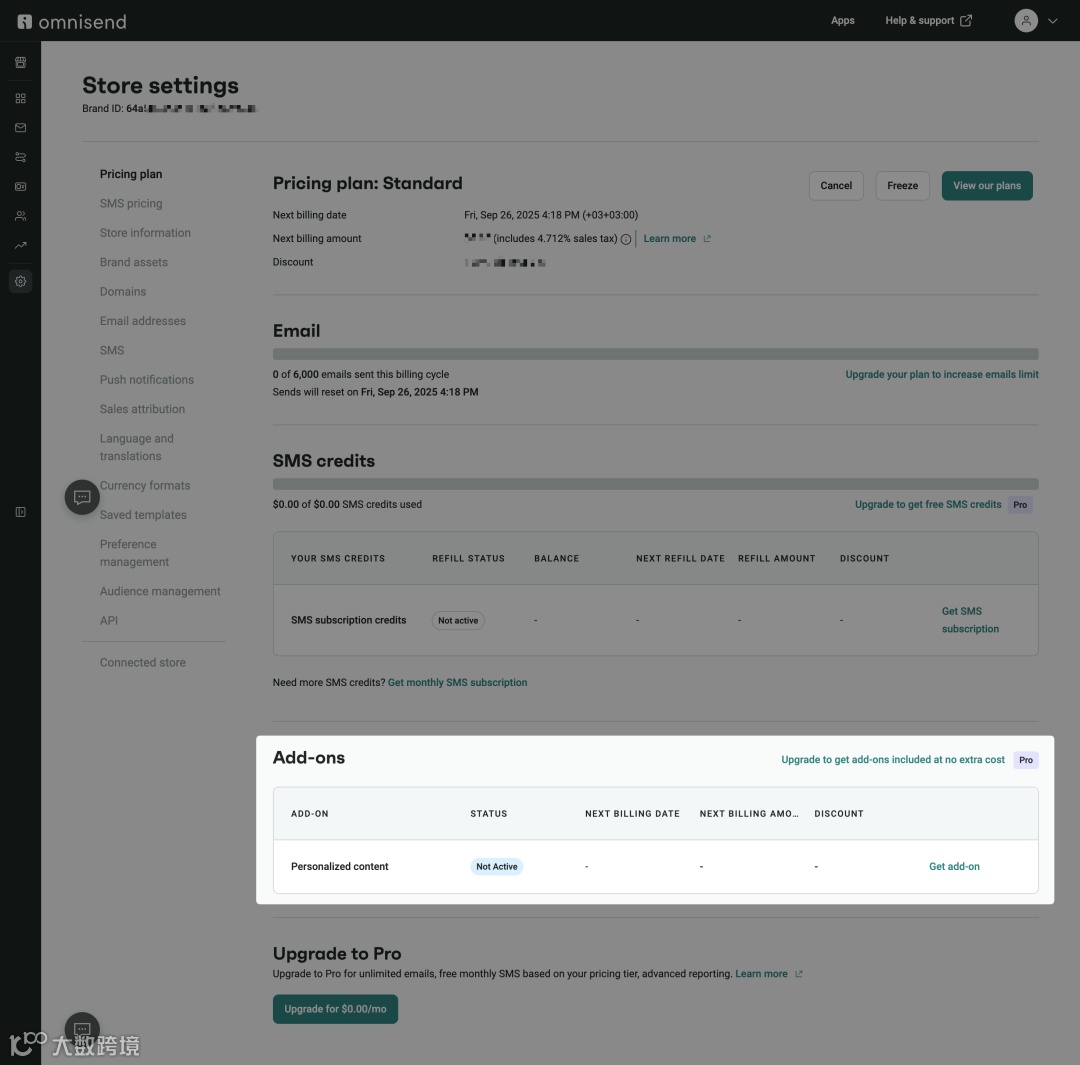
Task: Open the audience people icon in sidebar
Action: [x=21, y=216]
